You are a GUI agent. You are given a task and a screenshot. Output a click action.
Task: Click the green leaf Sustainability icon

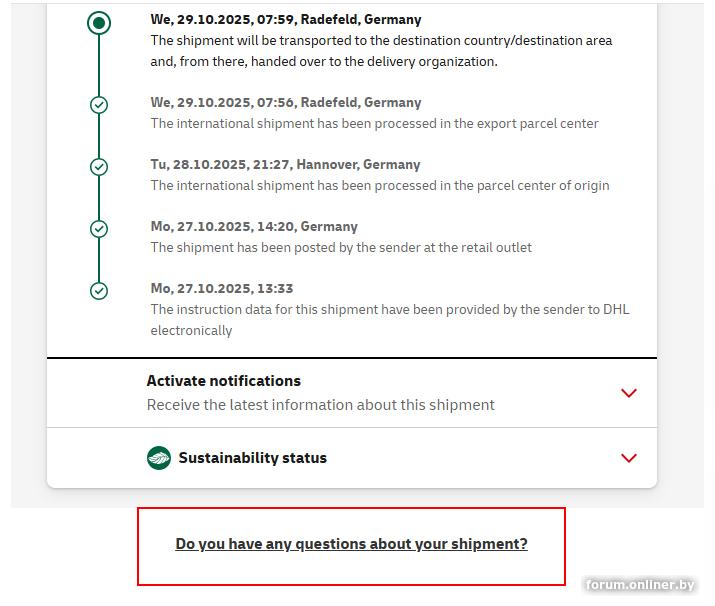159,458
